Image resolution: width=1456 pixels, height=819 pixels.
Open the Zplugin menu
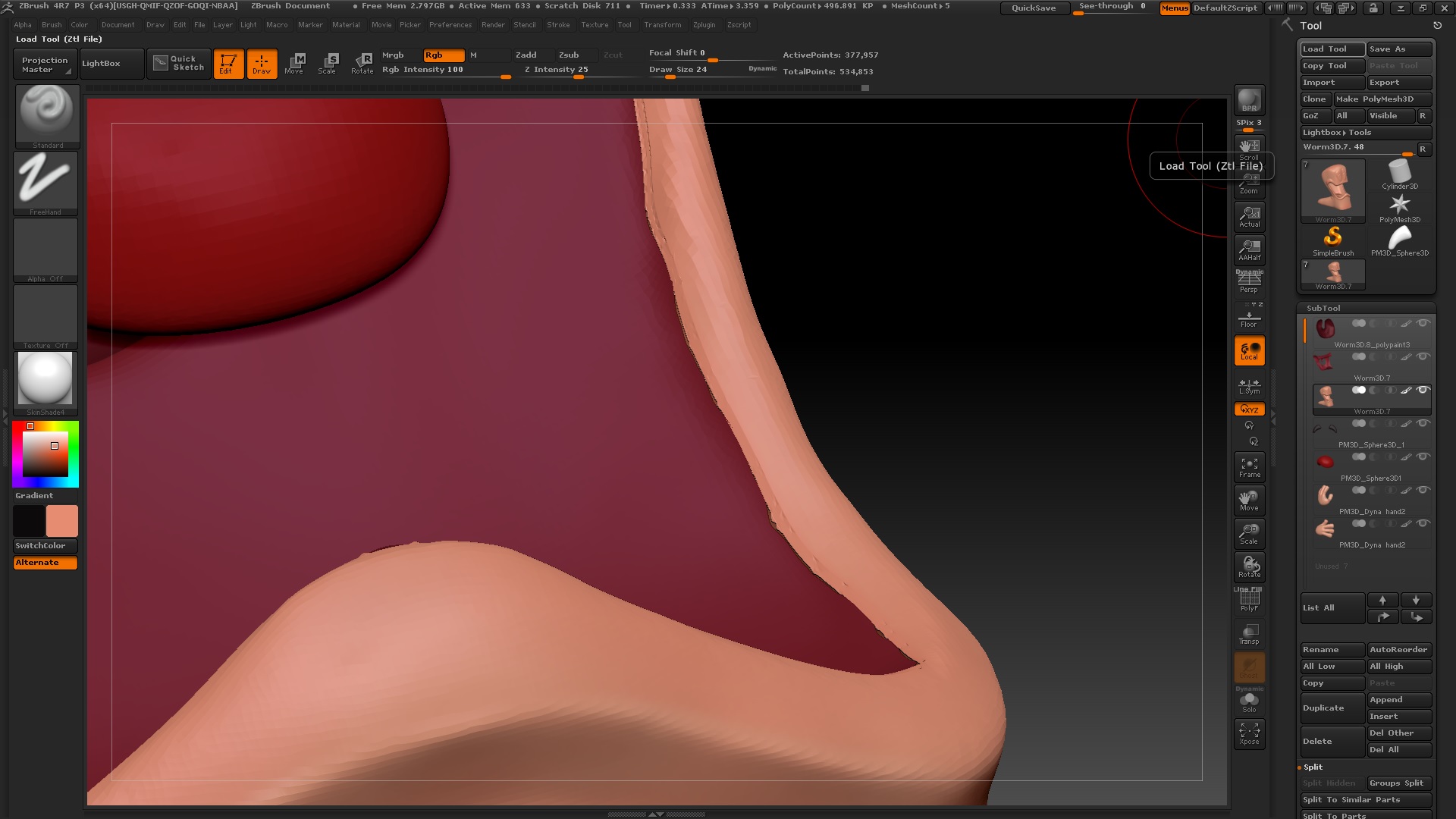[x=704, y=25]
